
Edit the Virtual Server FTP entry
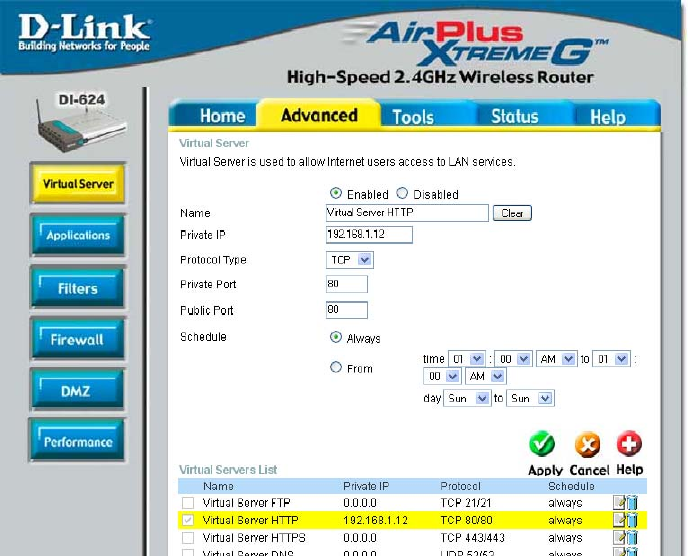pyautogui.click(x=619, y=502)
